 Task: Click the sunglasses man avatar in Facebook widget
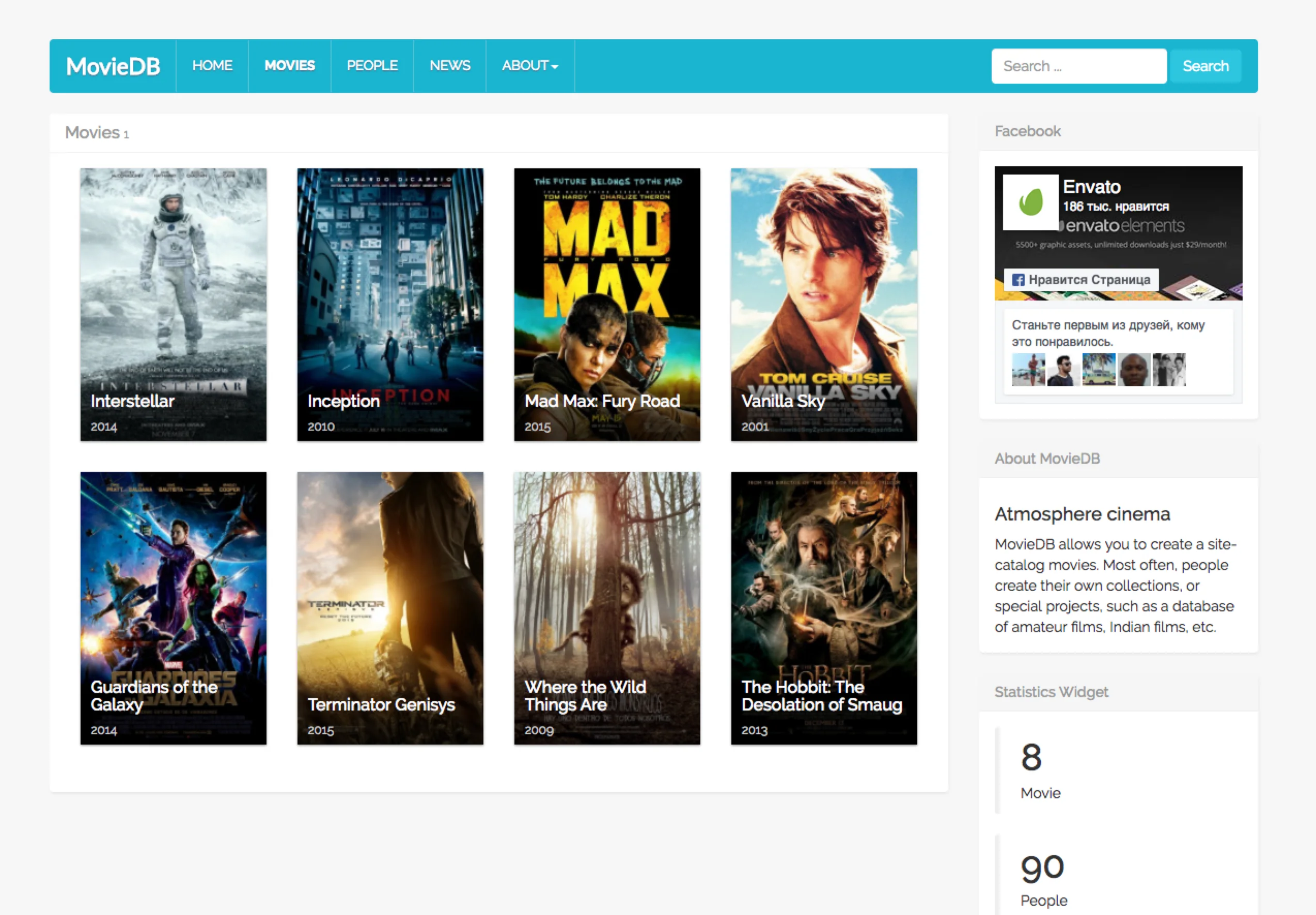click(1063, 370)
